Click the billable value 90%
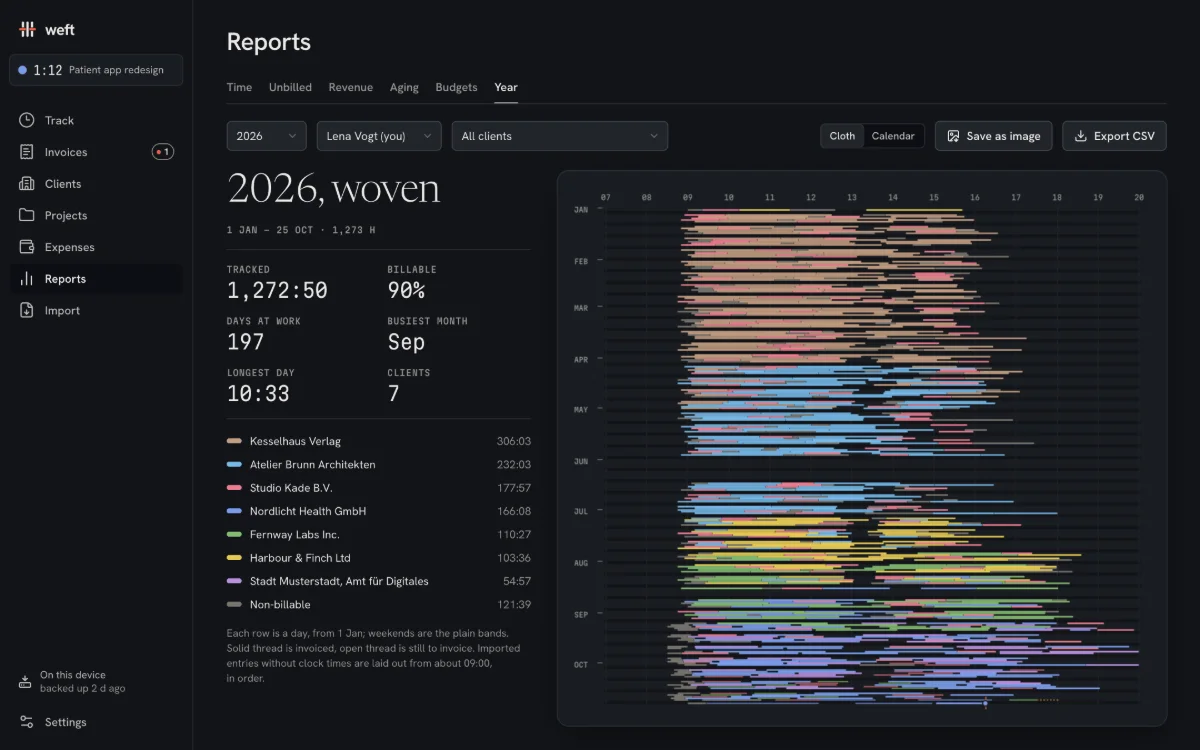The image size is (1200, 750). coord(406,290)
